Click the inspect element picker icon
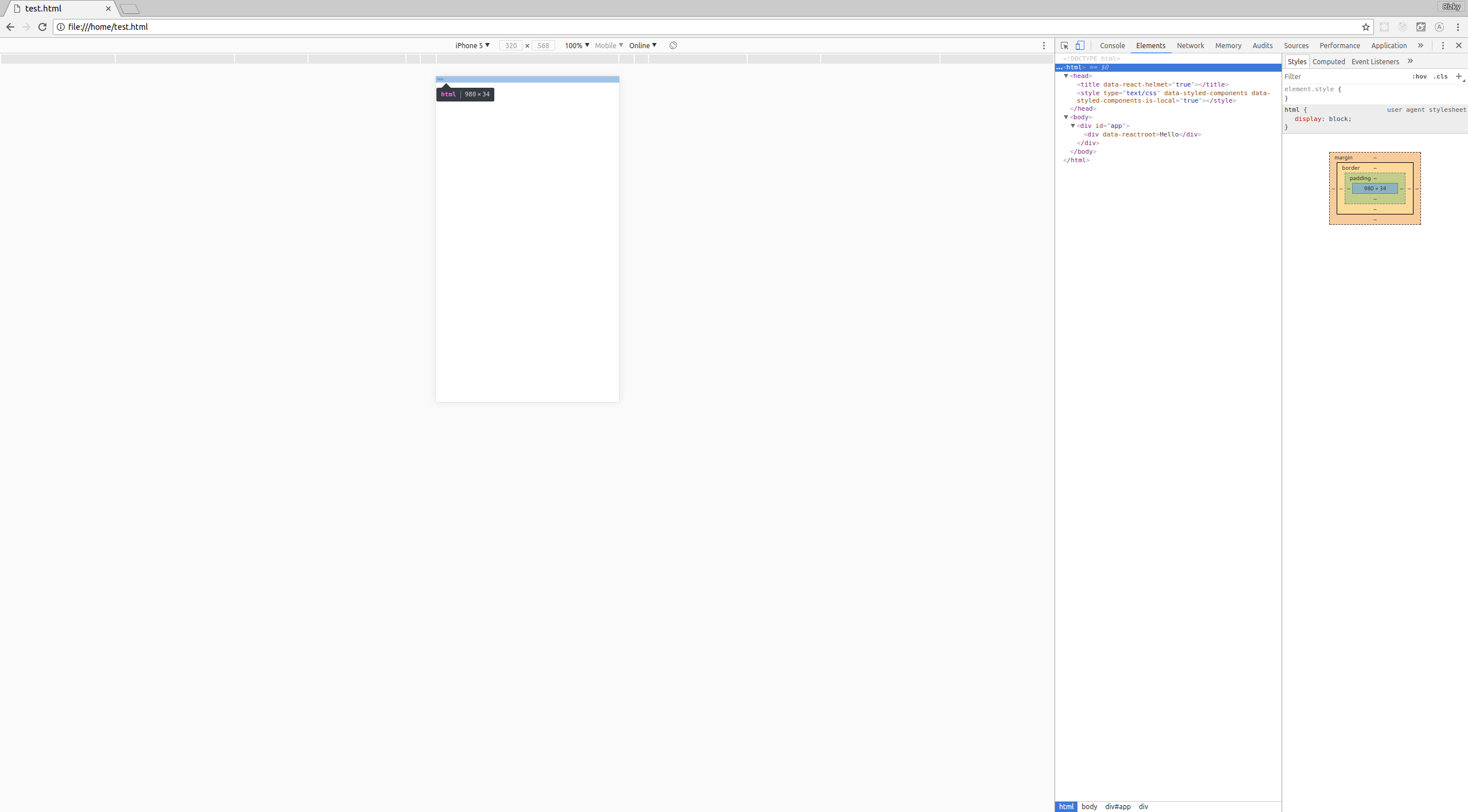1468x812 pixels. 1064,45
